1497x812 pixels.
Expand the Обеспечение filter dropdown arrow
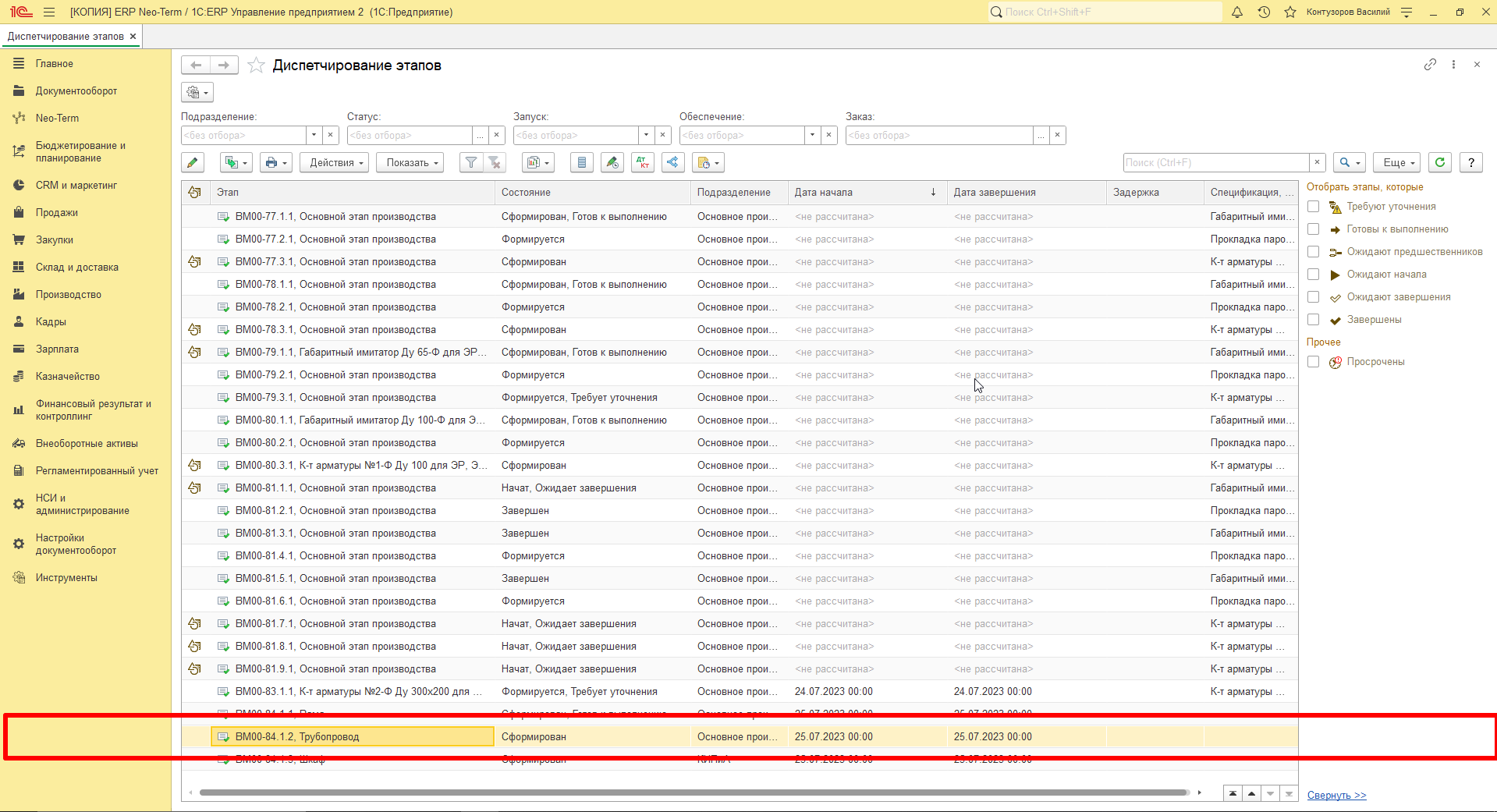(812, 135)
